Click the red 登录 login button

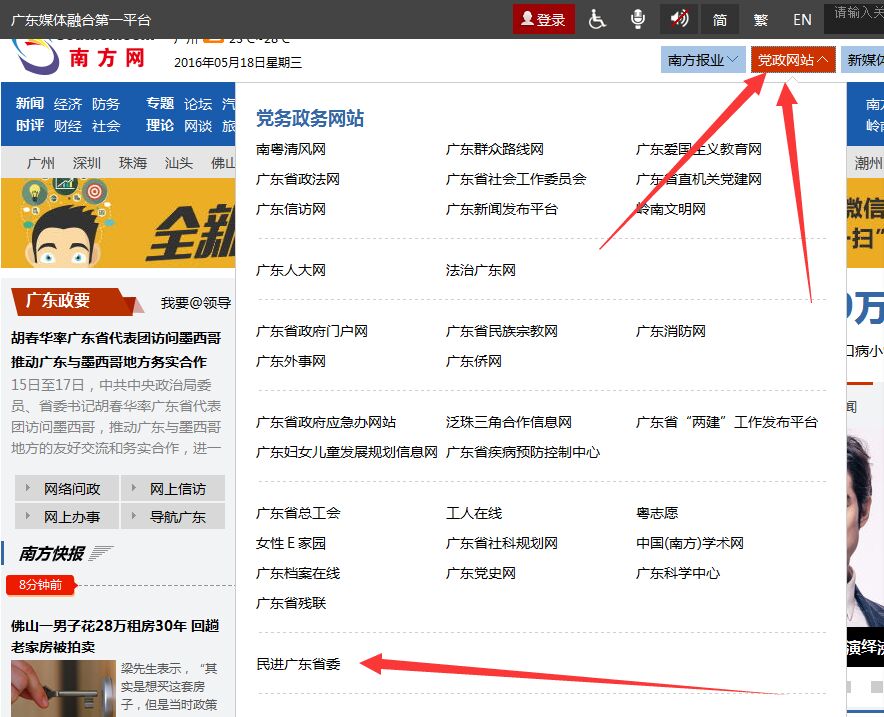tap(543, 19)
